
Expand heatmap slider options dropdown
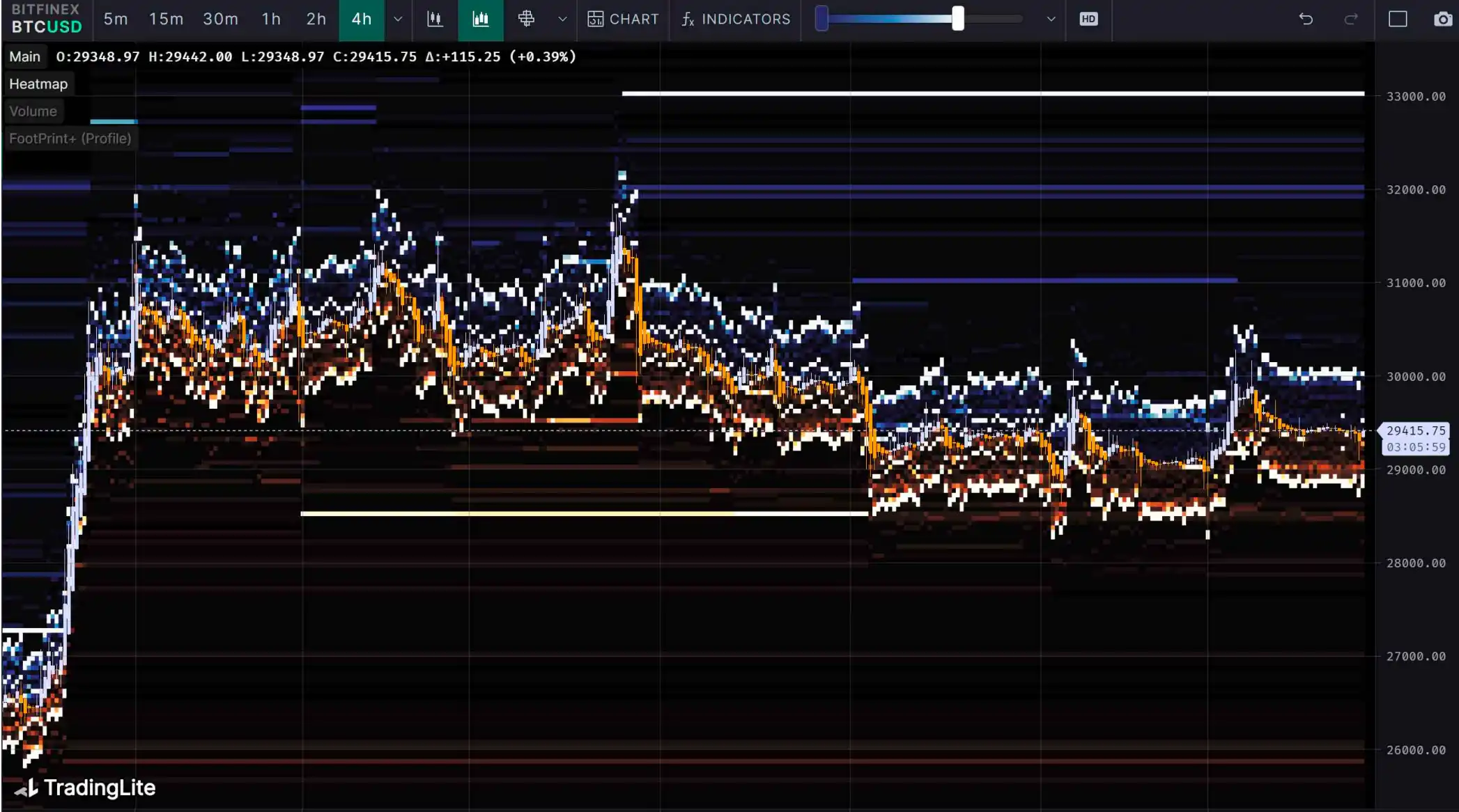pyautogui.click(x=1051, y=19)
